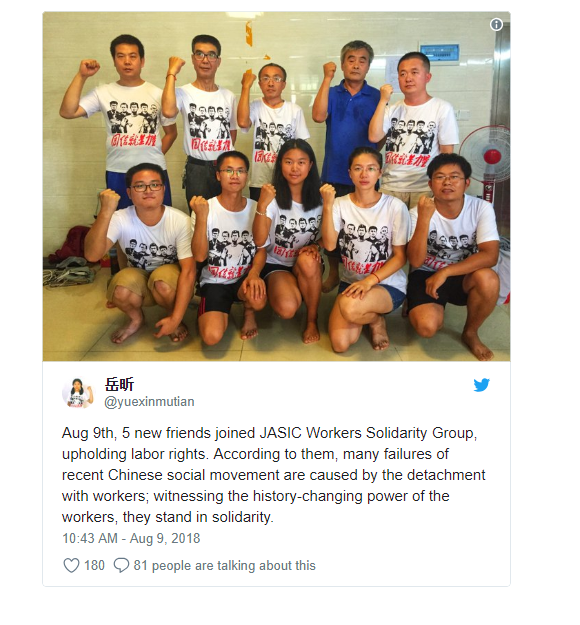Open the group photo in the tweet
Image resolution: width=580 pixels, height=625 pixels.
coord(276,186)
